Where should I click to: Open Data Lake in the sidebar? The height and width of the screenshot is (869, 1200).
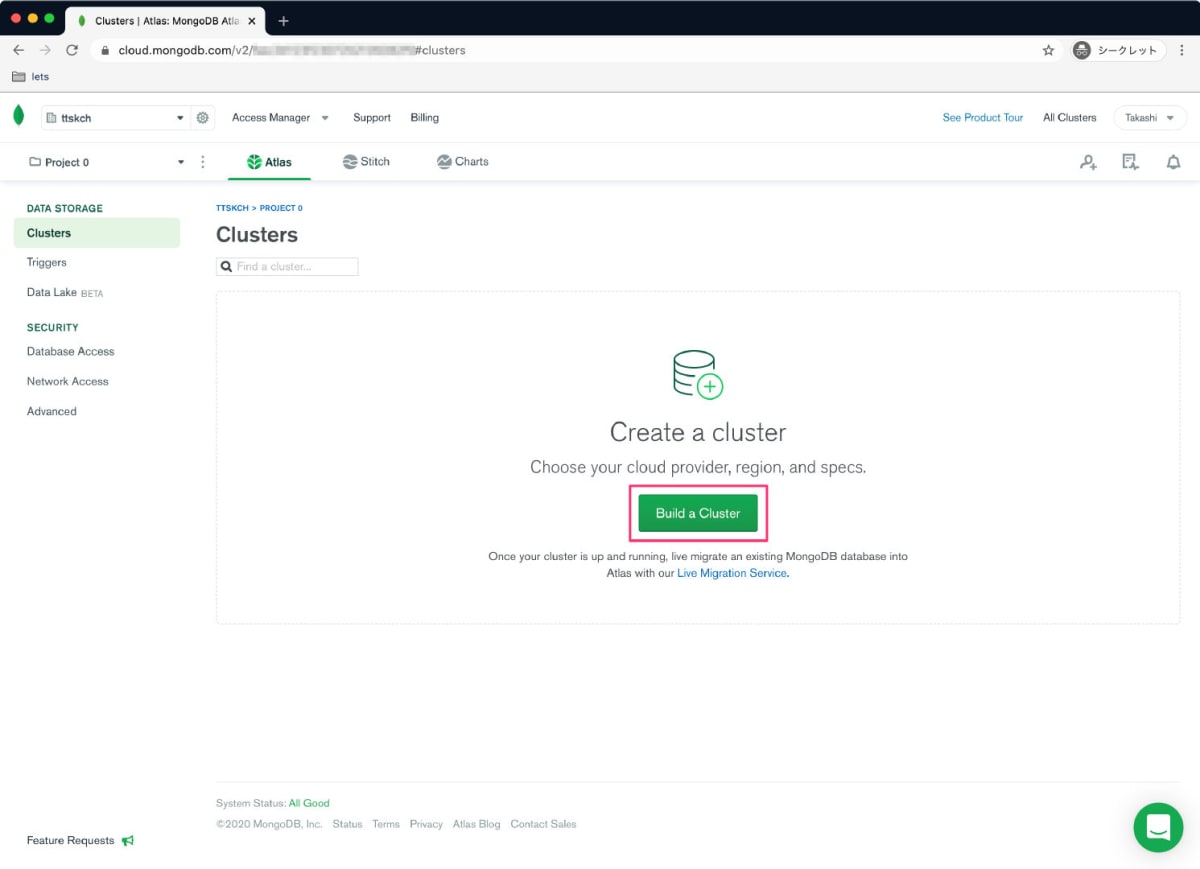65,293
